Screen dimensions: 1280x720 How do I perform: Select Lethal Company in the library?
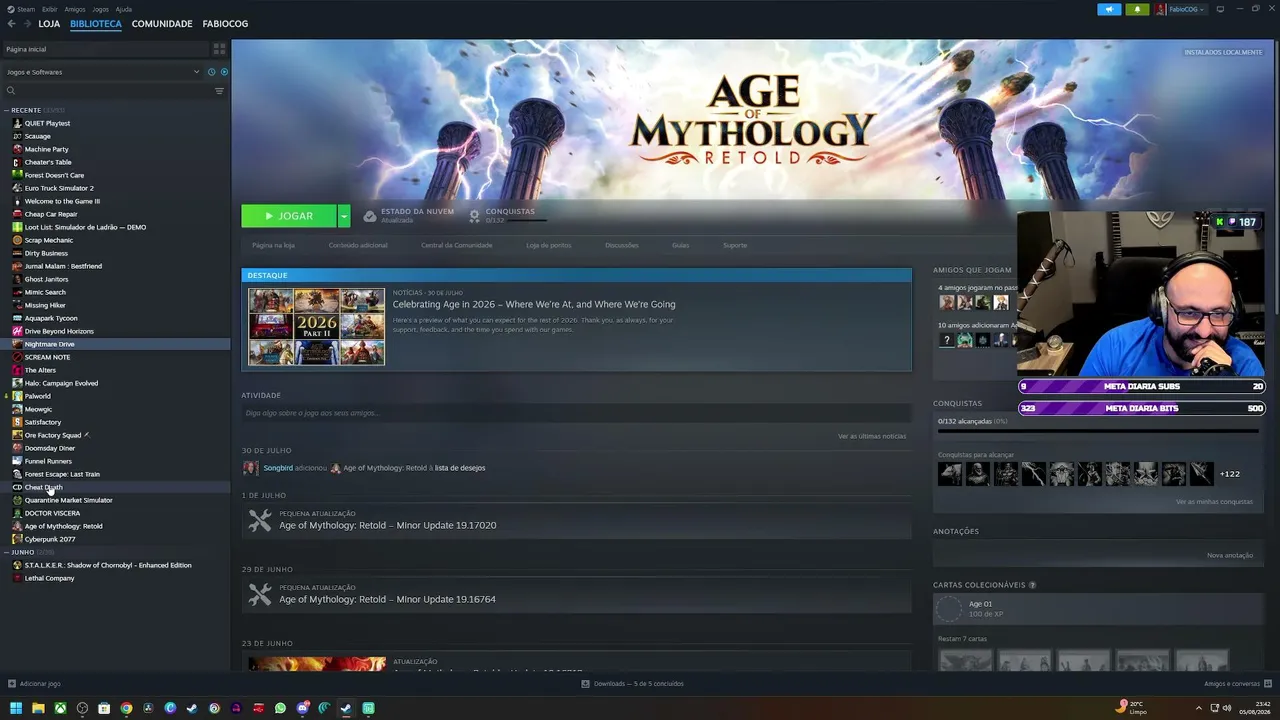(49, 578)
